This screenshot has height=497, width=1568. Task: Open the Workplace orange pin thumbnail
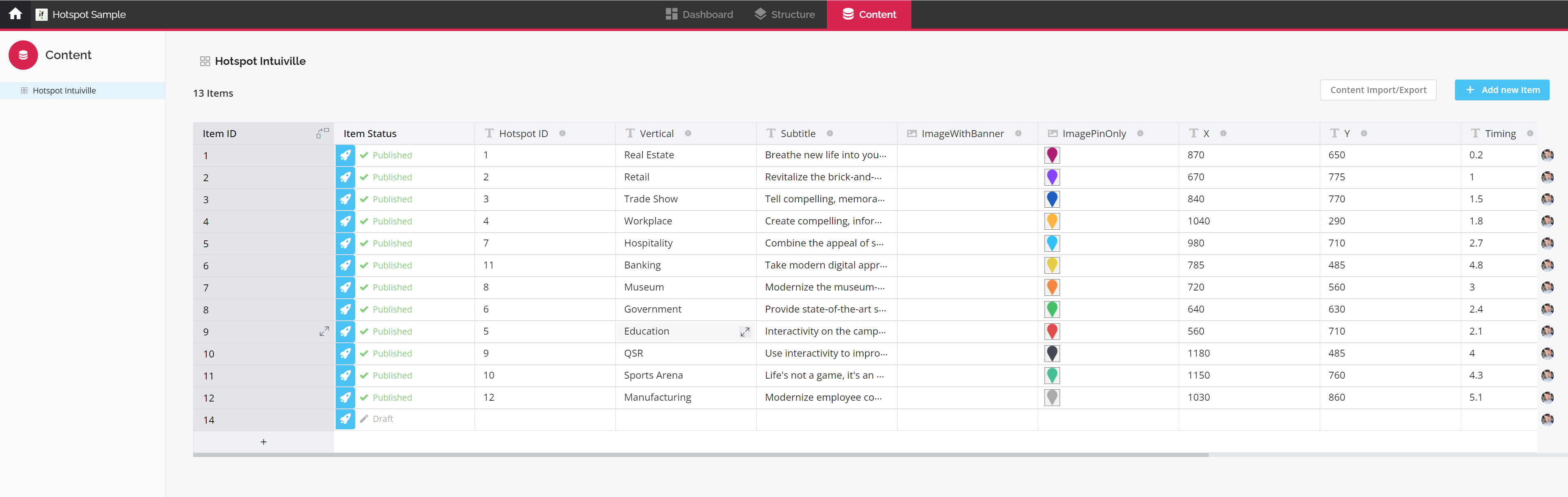(1052, 222)
